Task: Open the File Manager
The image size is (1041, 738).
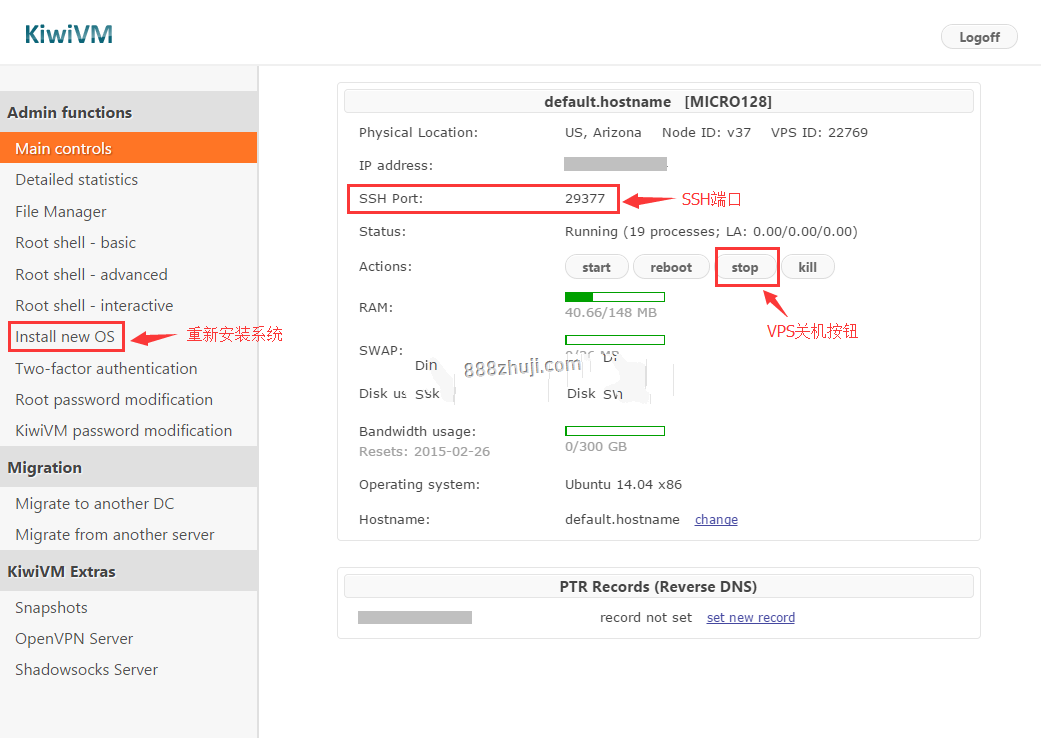Action: click(x=60, y=212)
